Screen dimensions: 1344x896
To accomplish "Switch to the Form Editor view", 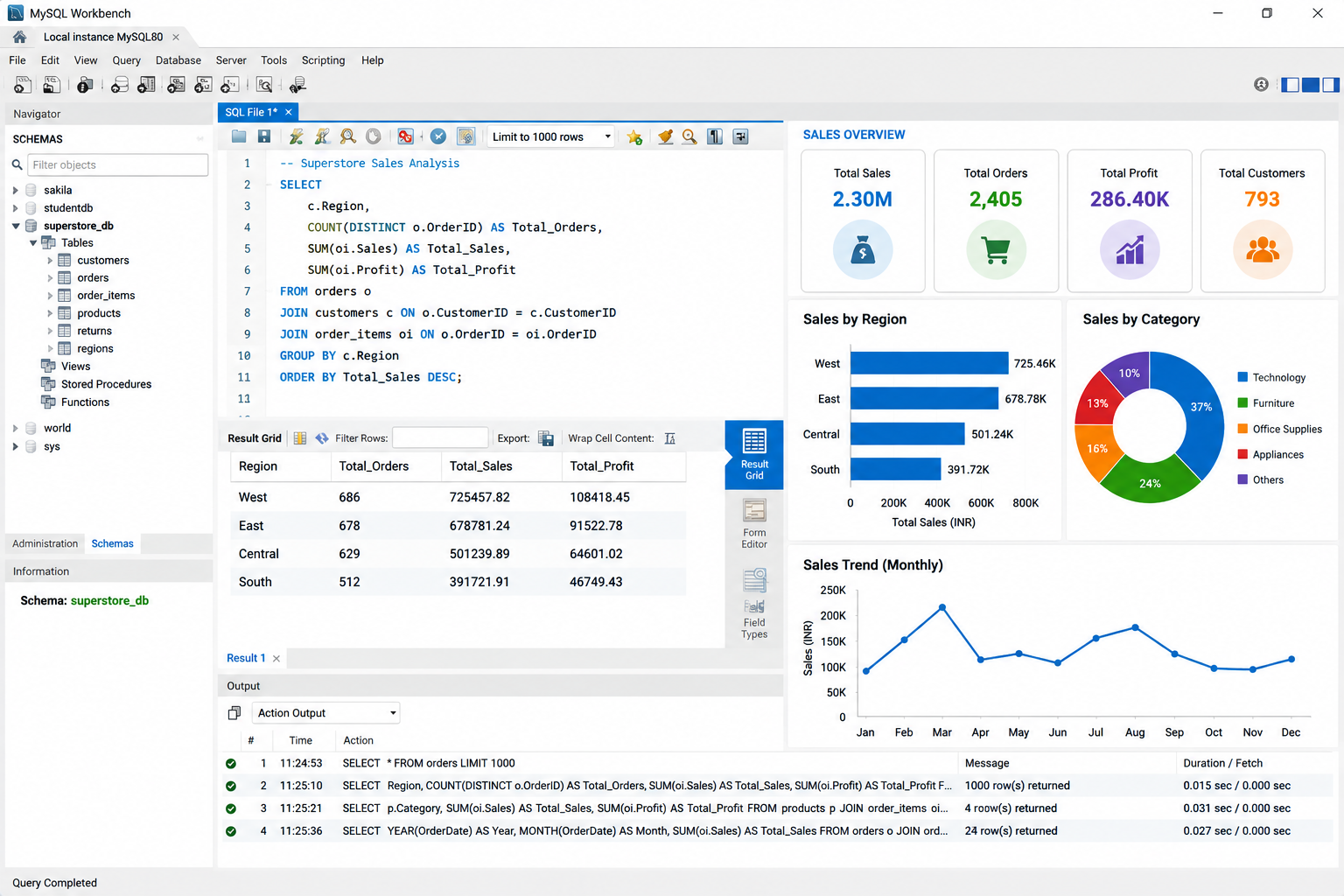I will (x=754, y=524).
